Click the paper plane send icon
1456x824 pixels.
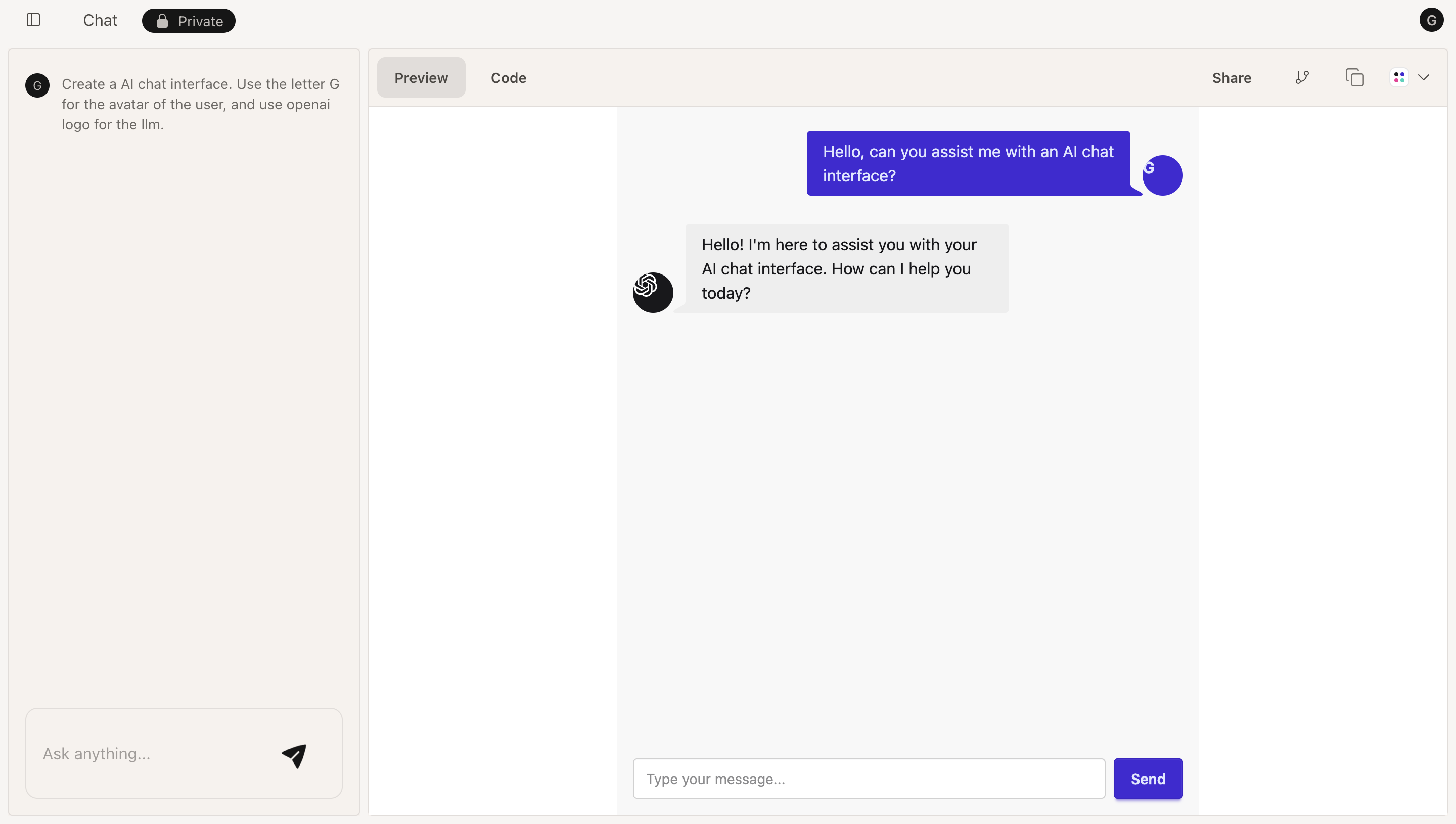point(294,756)
